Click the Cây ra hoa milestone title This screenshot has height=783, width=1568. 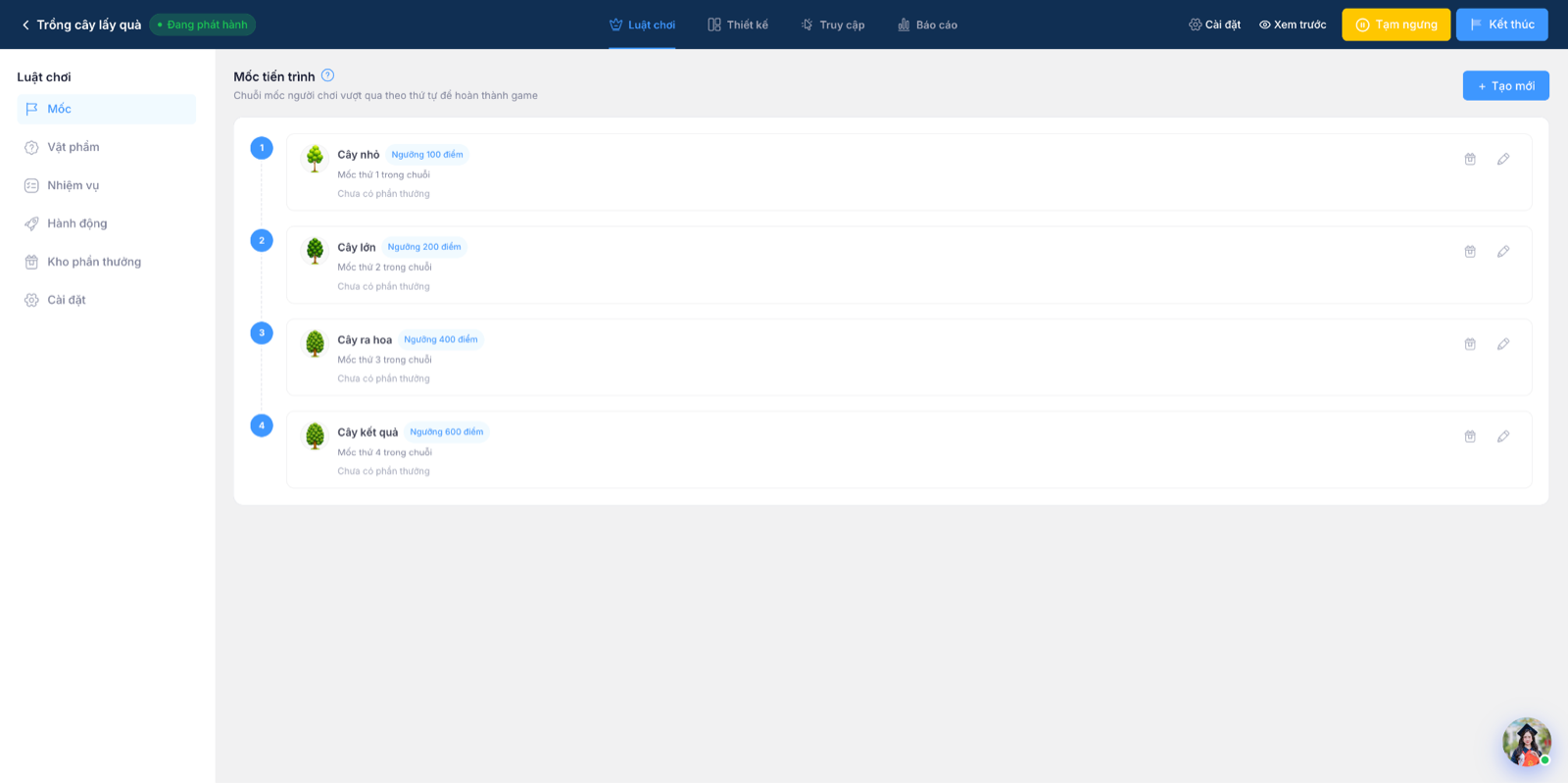tap(365, 340)
